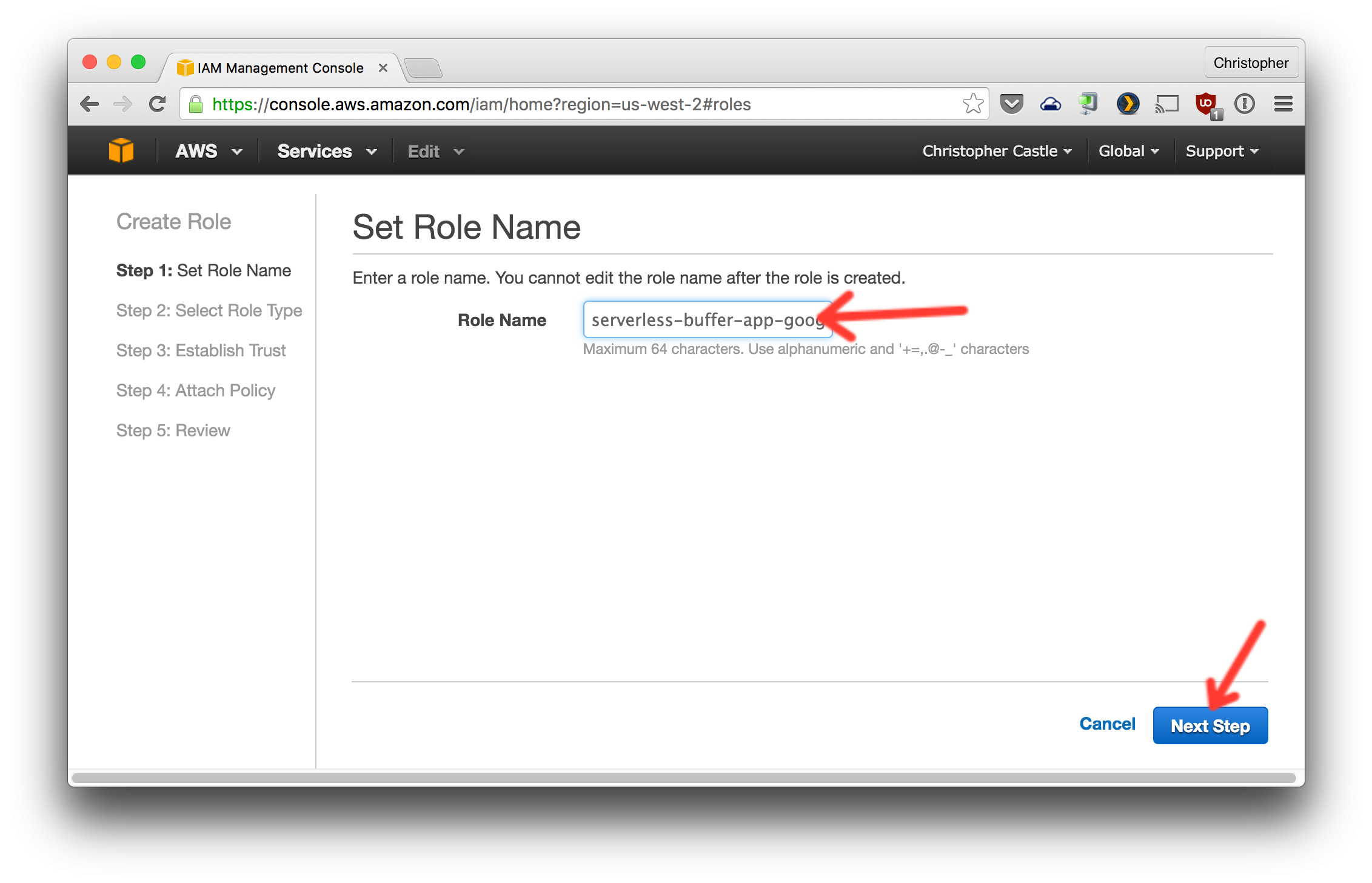Select the IAM Management Console tab

tap(280, 68)
